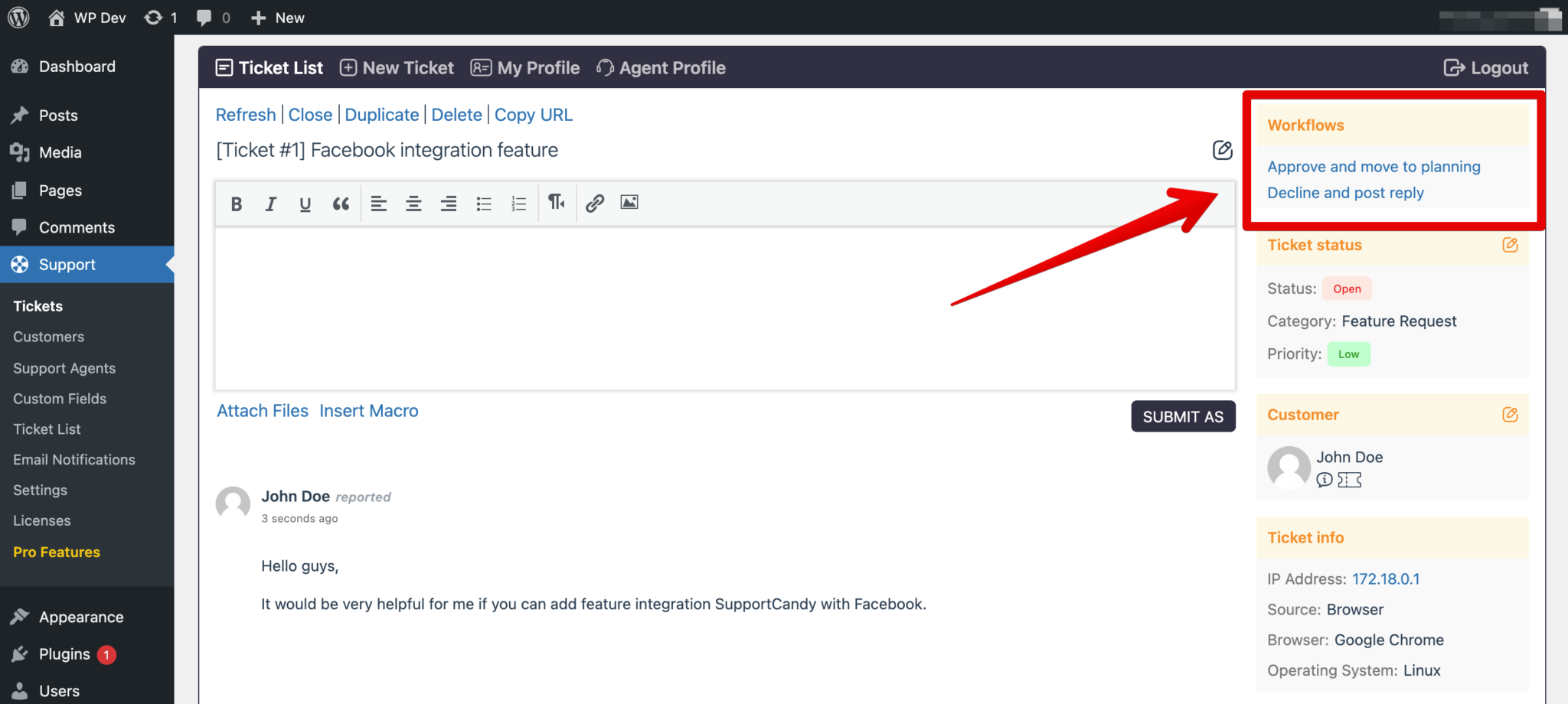Run 'Approve and move to planning' workflow
Screen dimensions: 1568x704
(x=1374, y=167)
